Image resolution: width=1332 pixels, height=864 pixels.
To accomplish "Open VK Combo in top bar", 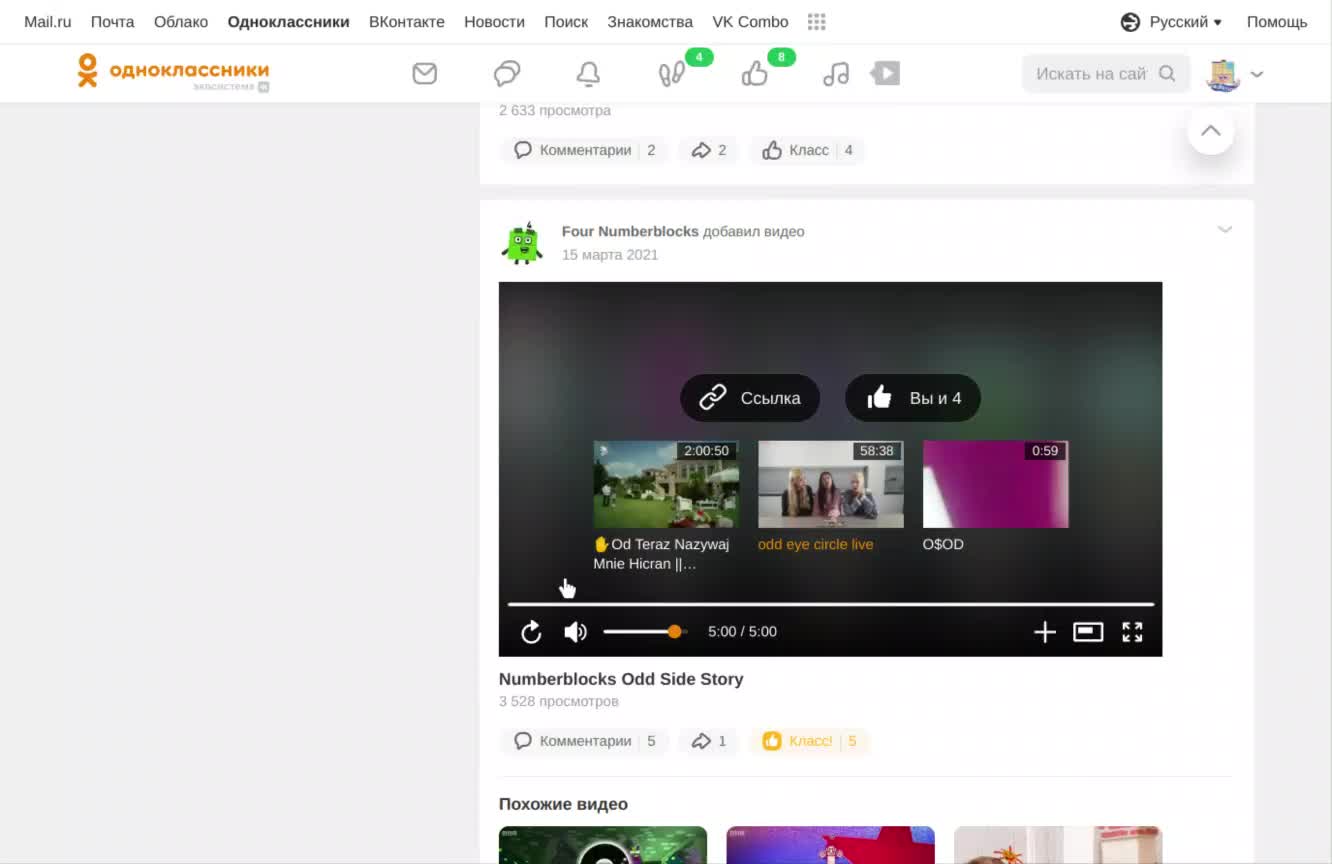I will pos(750,22).
